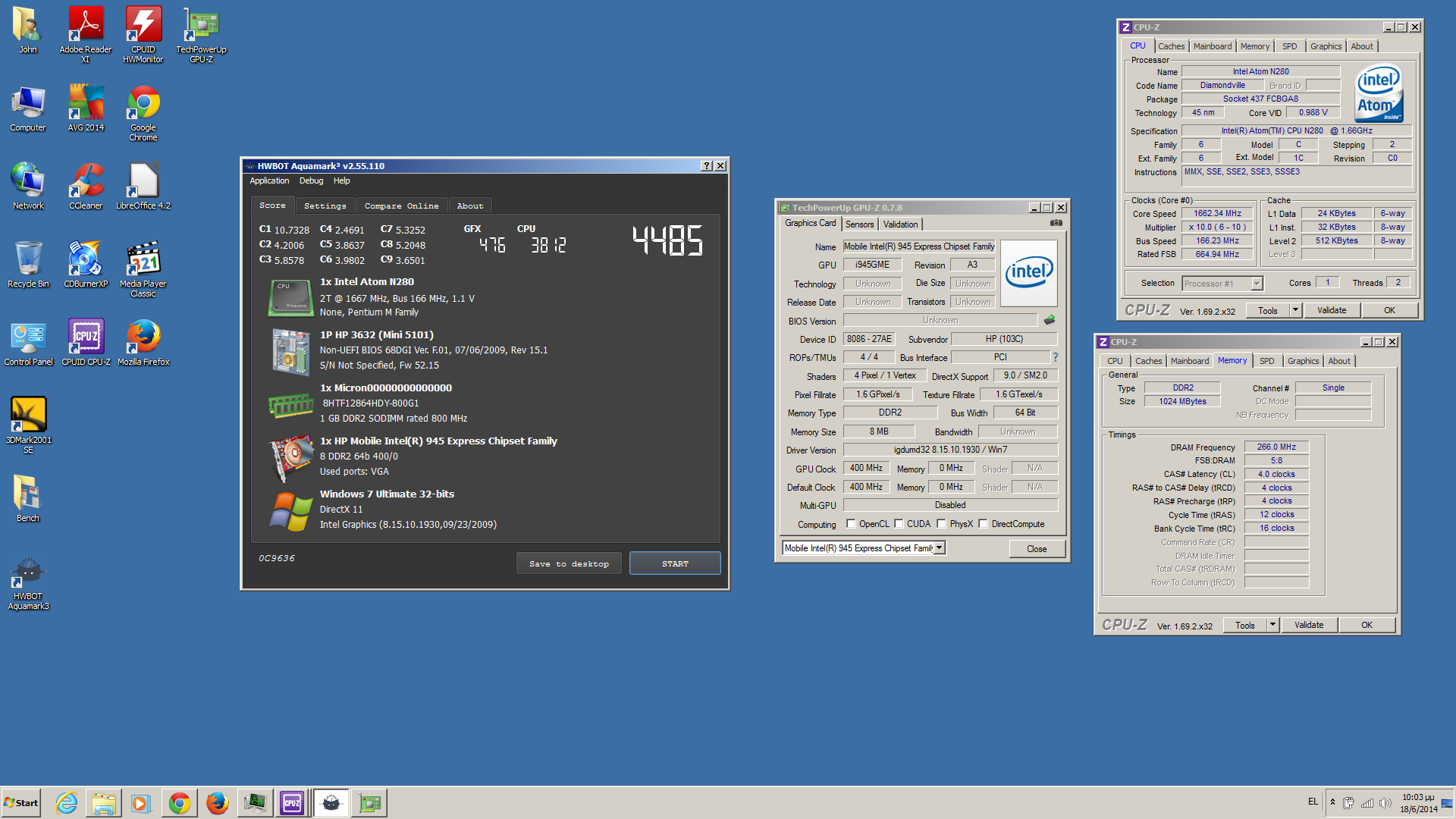The image size is (1456, 819).
Task: Switch to About tab in Aquamark3
Action: click(x=470, y=206)
